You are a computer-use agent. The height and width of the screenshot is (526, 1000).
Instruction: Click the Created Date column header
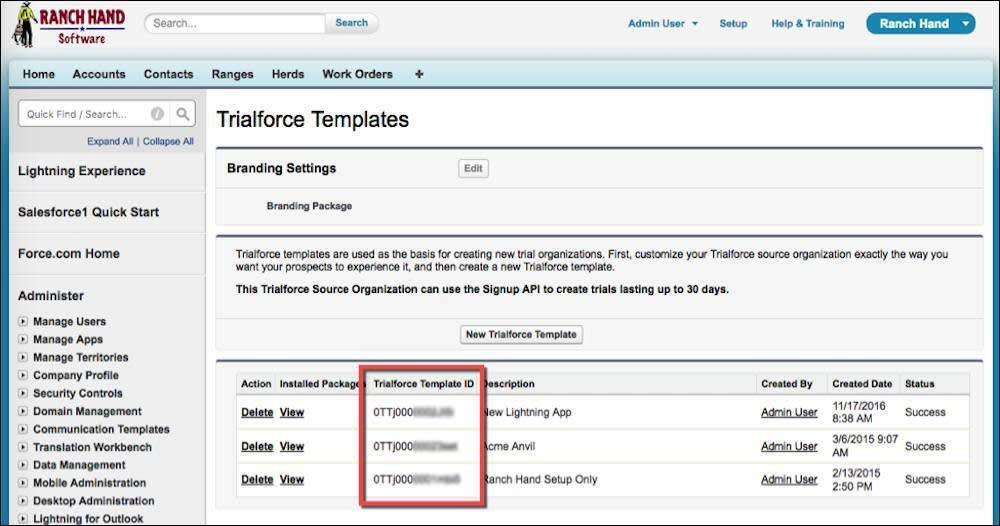pyautogui.click(x=862, y=384)
